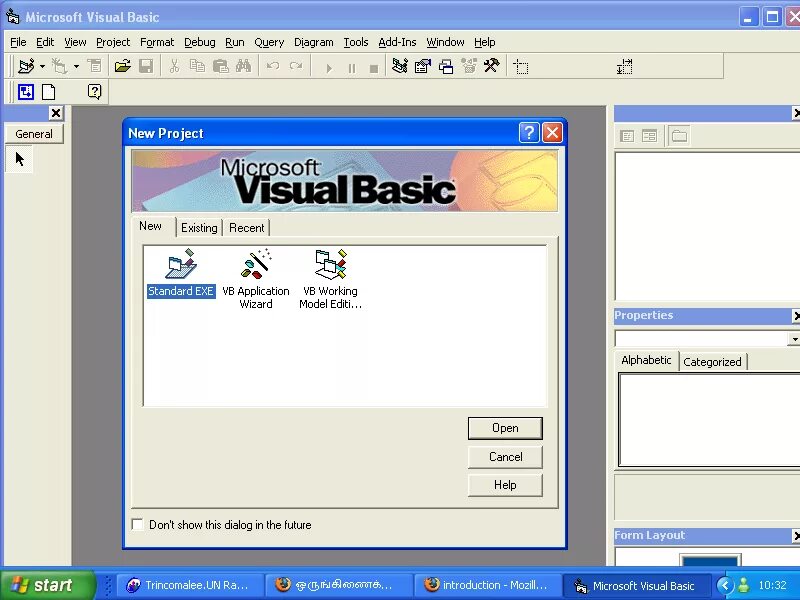The image size is (800, 600).
Task: Click the Cut scissors icon
Action: (174, 66)
